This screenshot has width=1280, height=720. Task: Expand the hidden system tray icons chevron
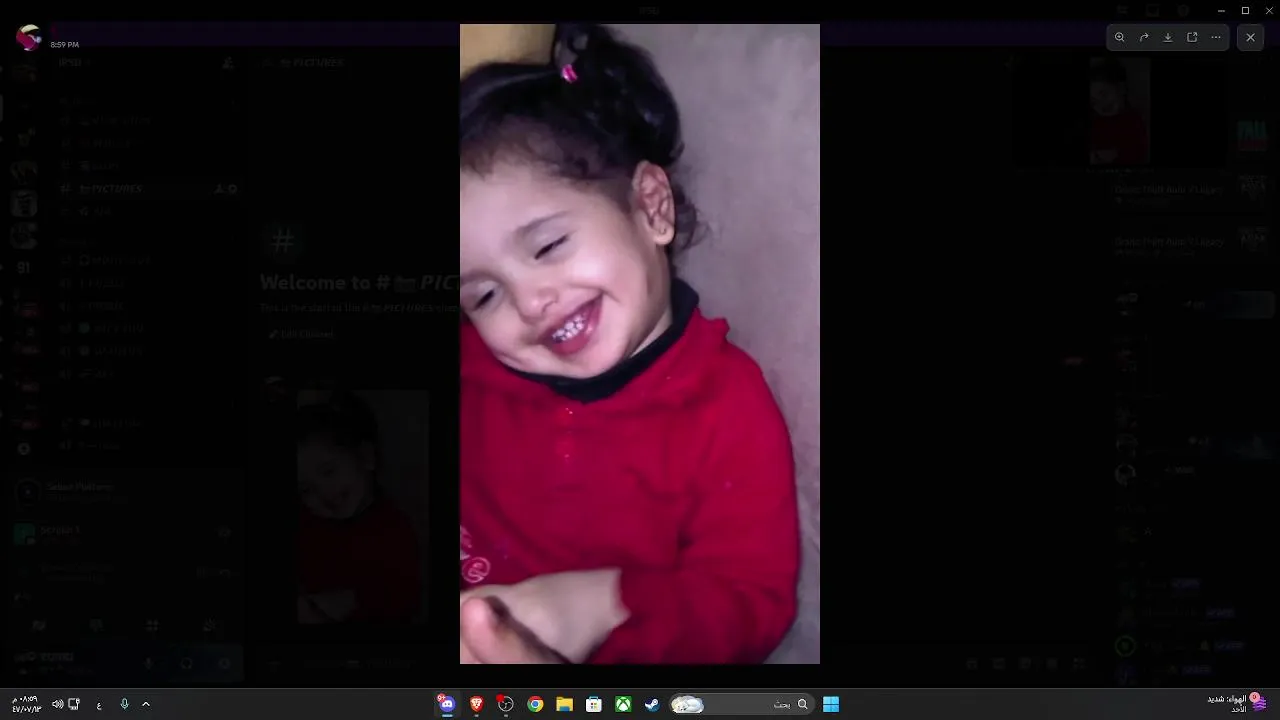(x=146, y=704)
